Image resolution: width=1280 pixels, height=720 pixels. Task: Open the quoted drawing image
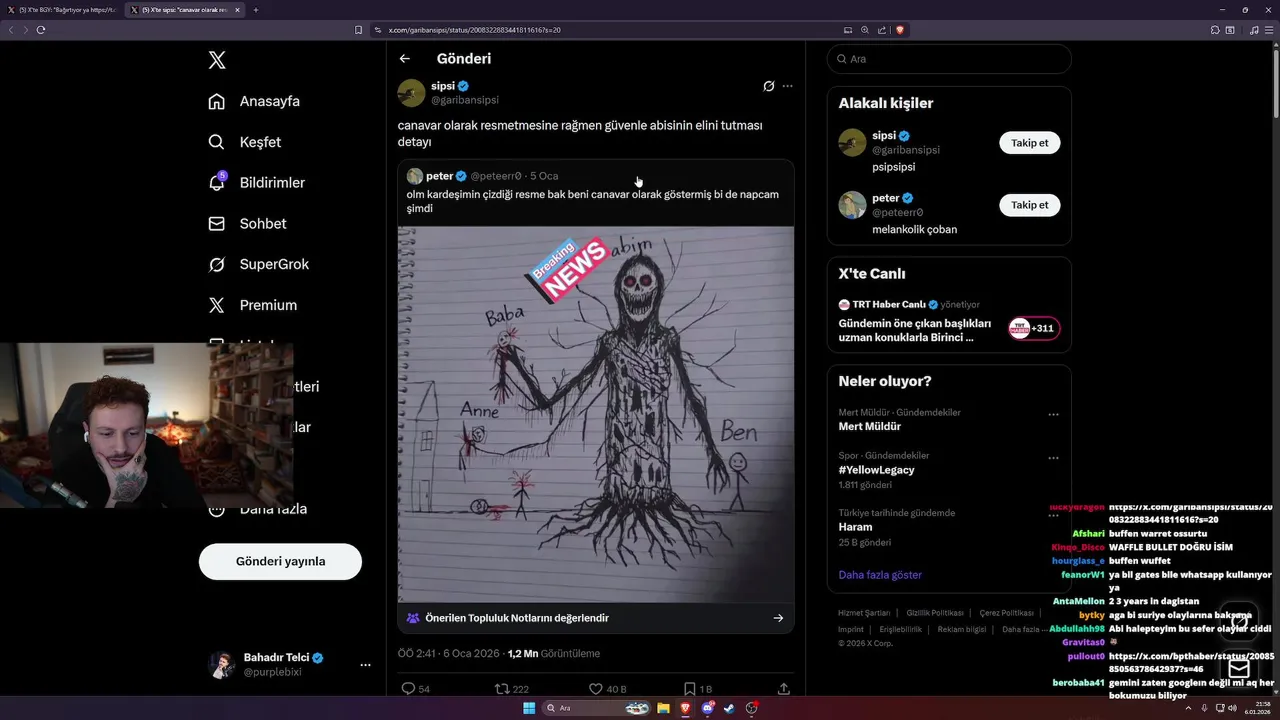pyautogui.click(x=596, y=414)
